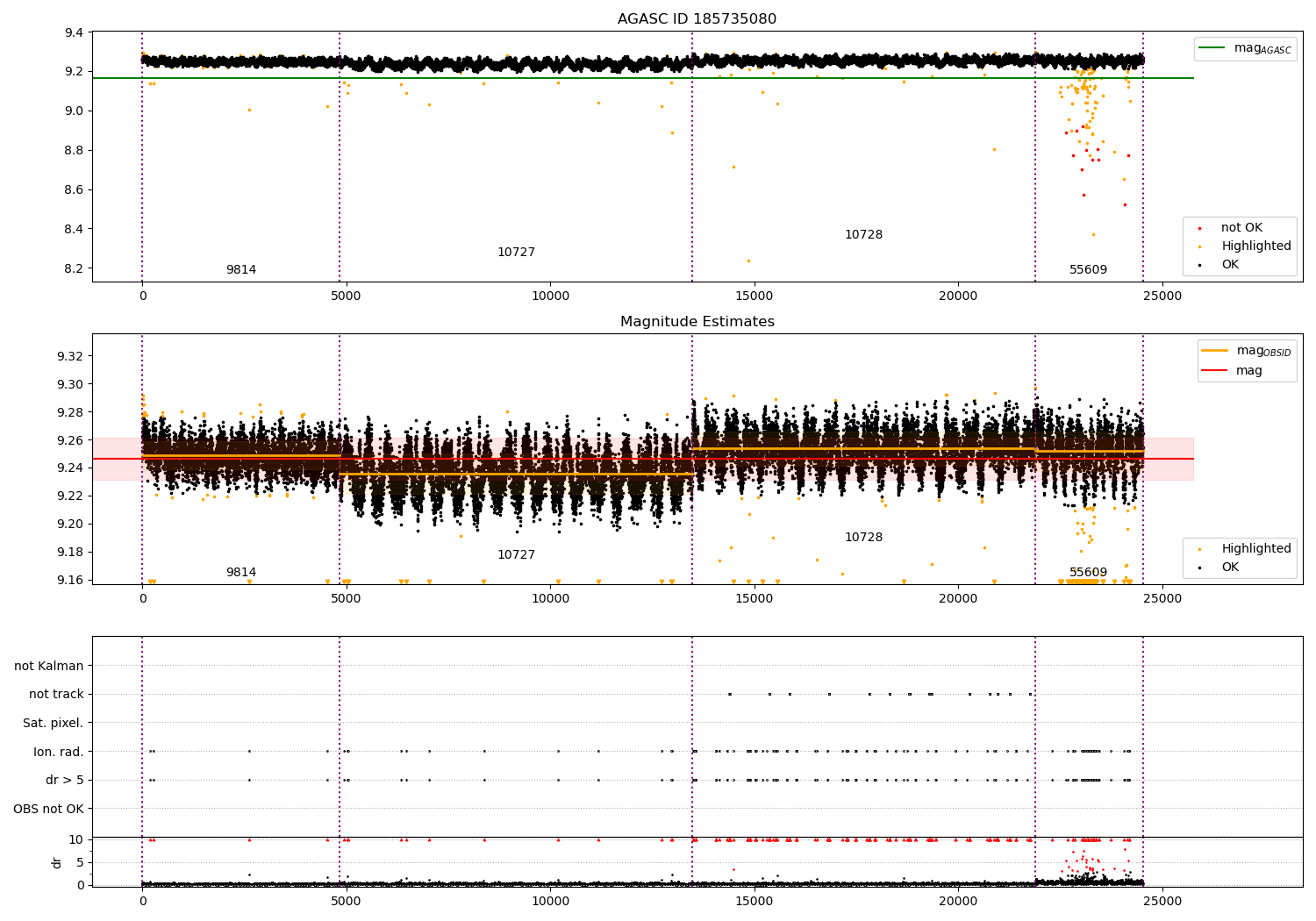
Task: Click y-axis tick 8.2 on top plot
Action: pos(74,269)
